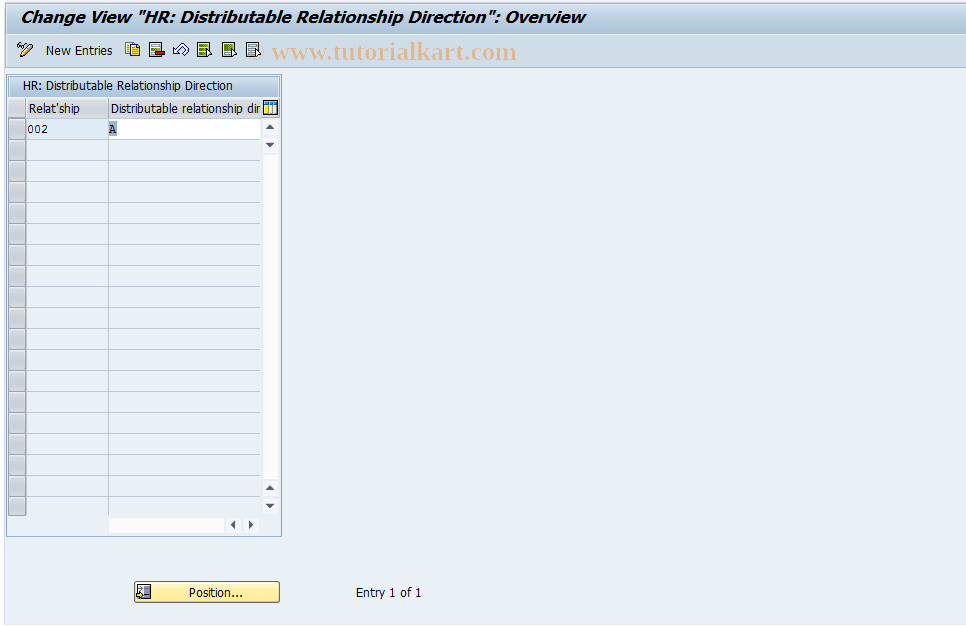Click the Copy As icon

[x=132, y=50]
